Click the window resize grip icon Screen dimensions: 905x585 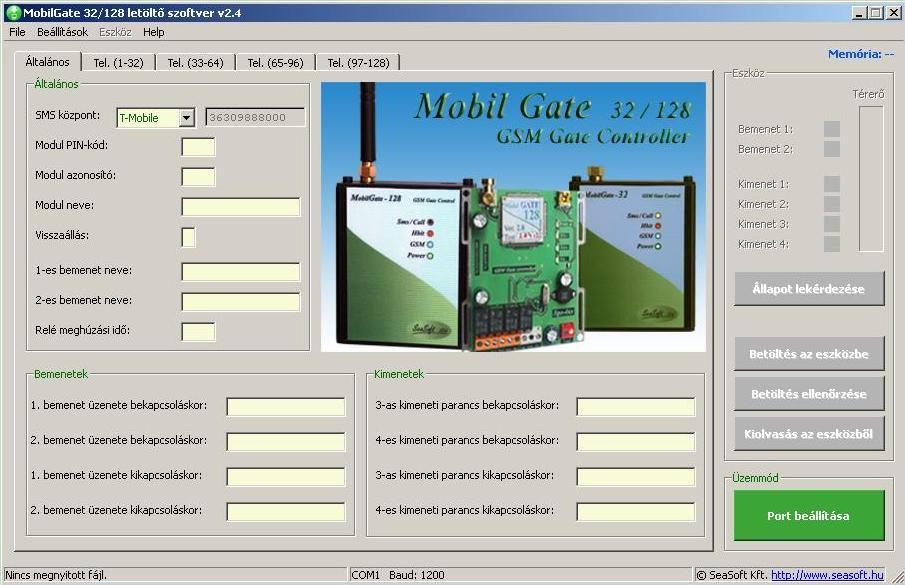point(898,576)
